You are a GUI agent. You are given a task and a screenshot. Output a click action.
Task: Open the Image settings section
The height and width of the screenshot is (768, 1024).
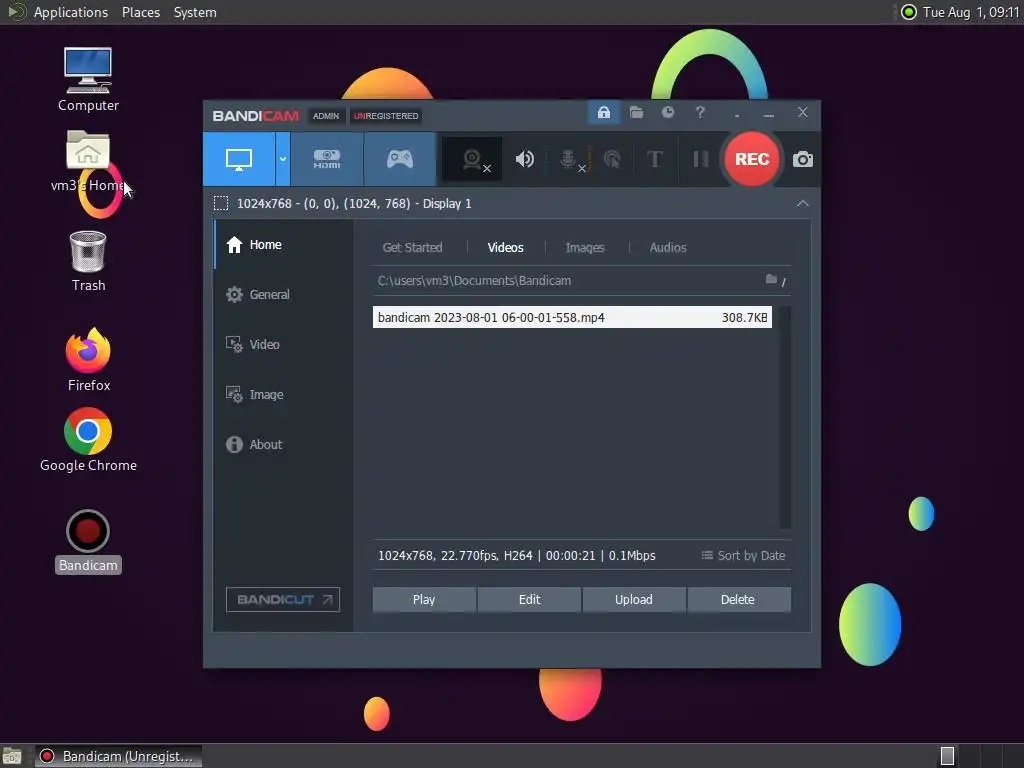click(283, 394)
